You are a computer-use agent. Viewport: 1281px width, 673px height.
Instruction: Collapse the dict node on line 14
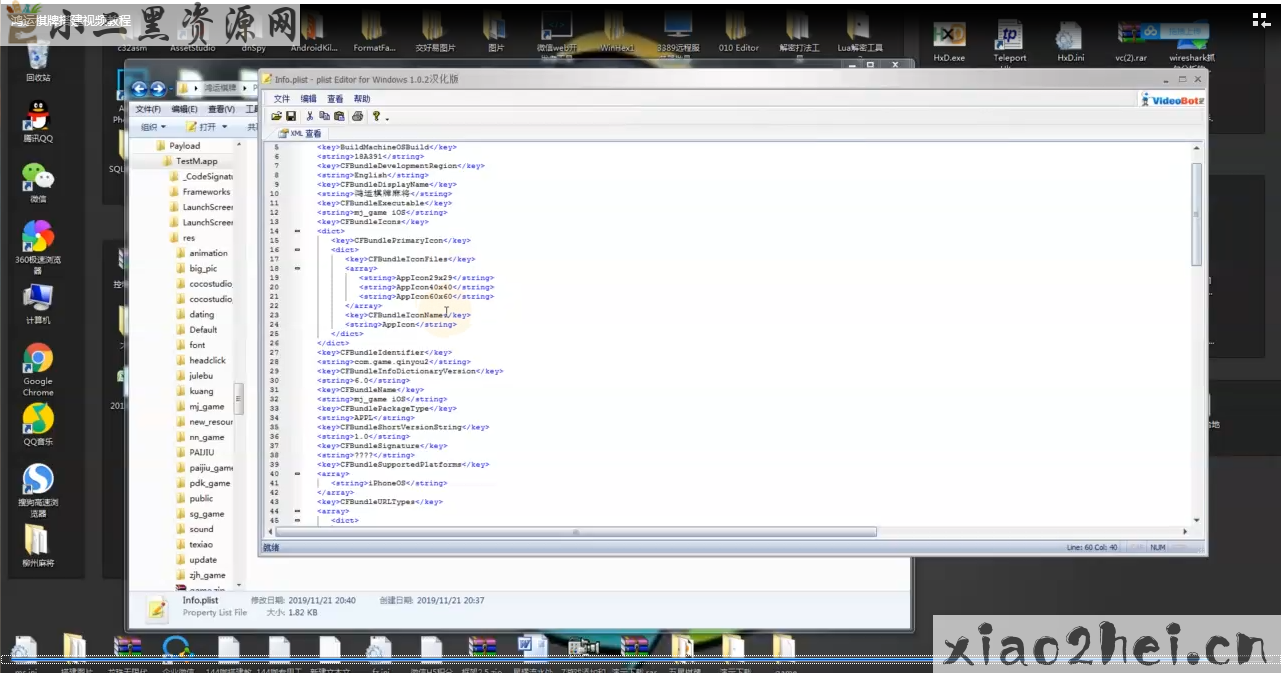tap(297, 231)
